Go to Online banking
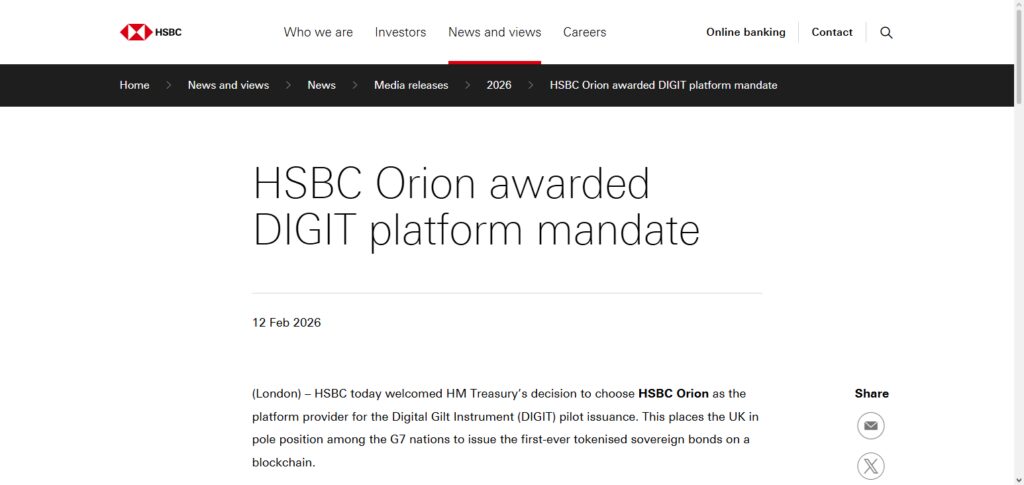Image resolution: width=1024 pixels, height=485 pixels. (746, 32)
